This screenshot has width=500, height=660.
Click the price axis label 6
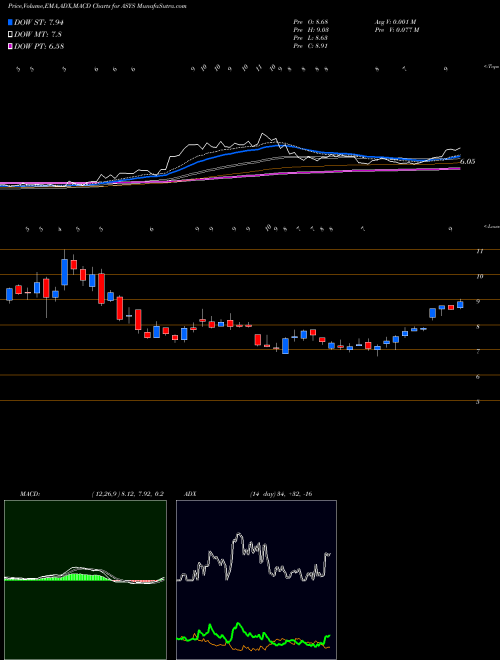(478, 377)
